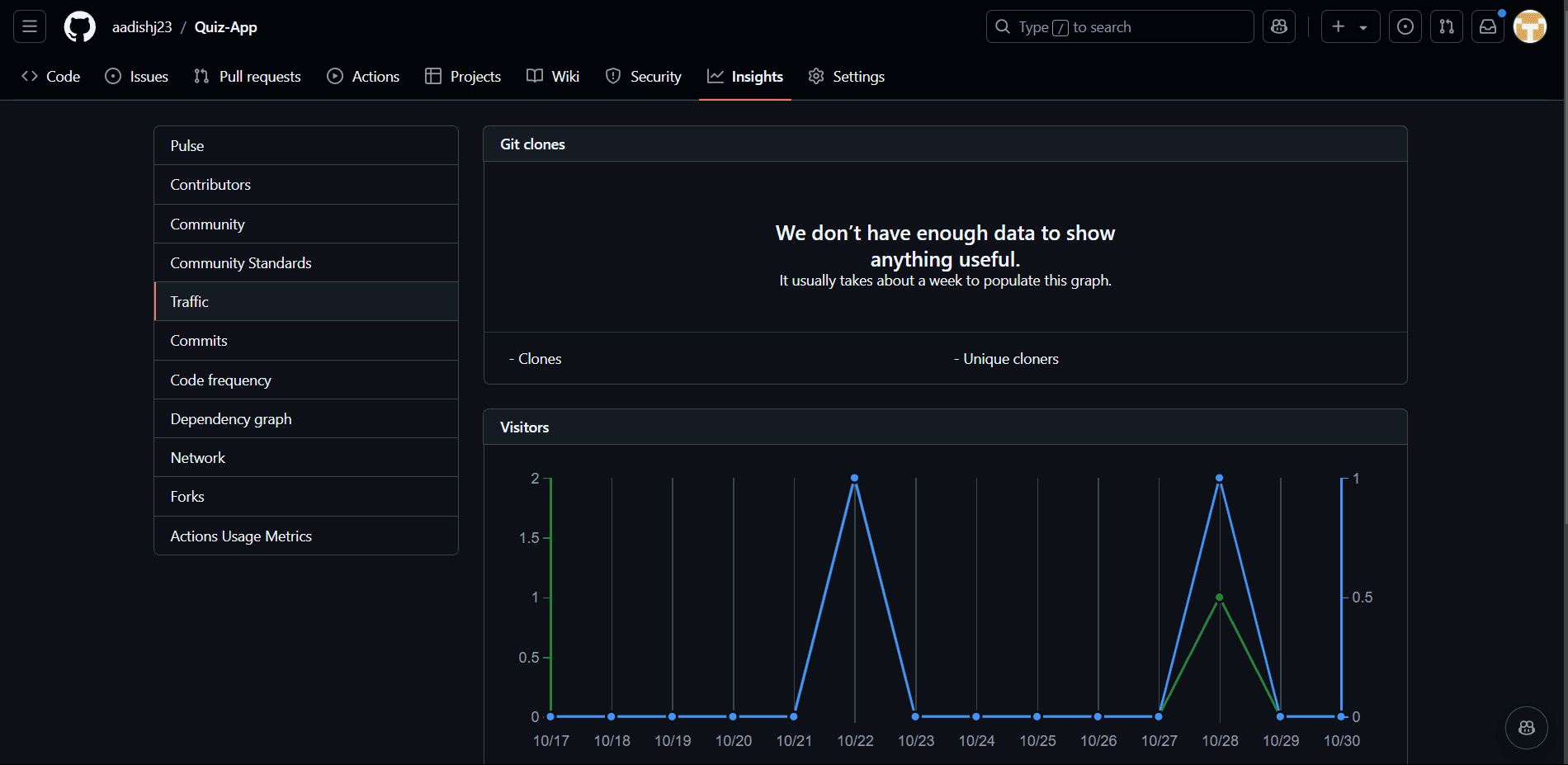Click the plus create-new icon

pos(1339,26)
